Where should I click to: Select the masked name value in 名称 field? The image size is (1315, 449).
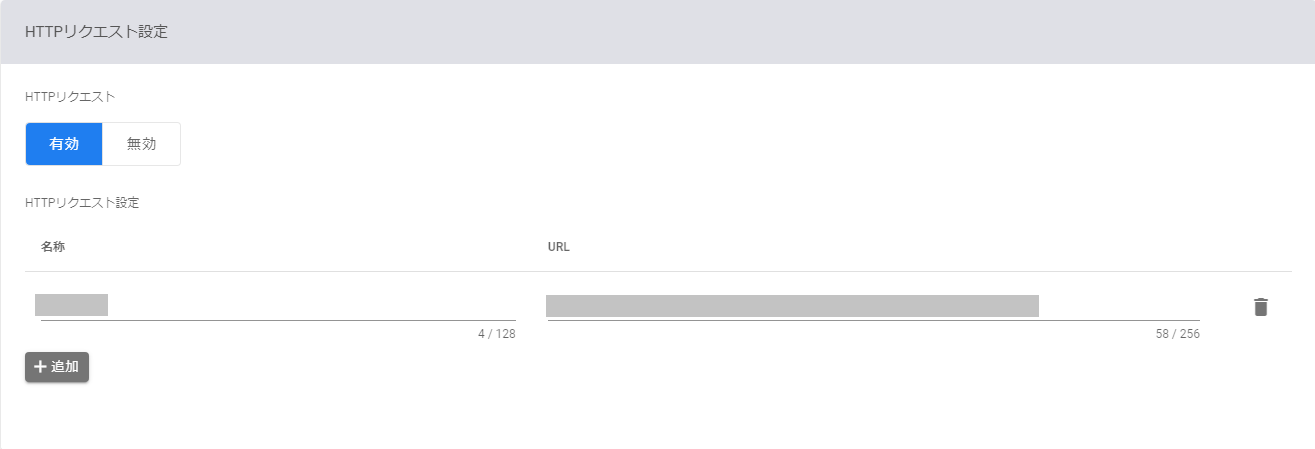tap(71, 305)
